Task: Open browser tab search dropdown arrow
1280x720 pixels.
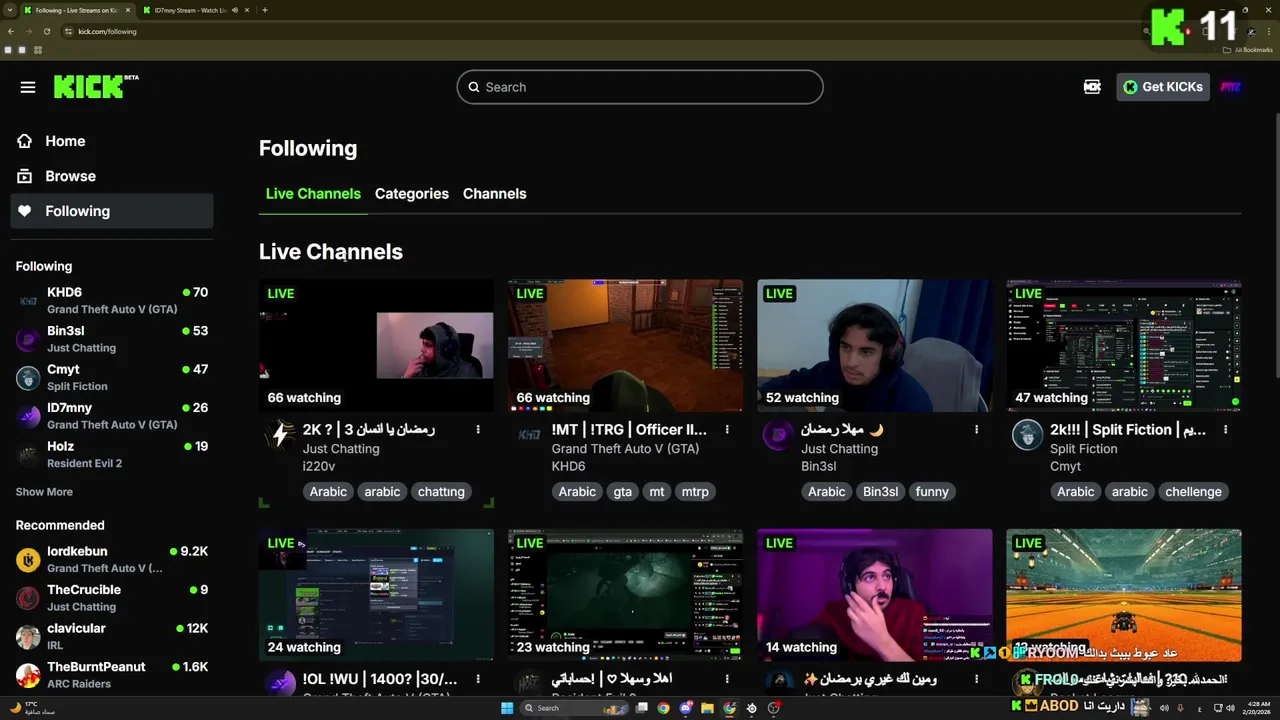Action: pyautogui.click(x=9, y=10)
